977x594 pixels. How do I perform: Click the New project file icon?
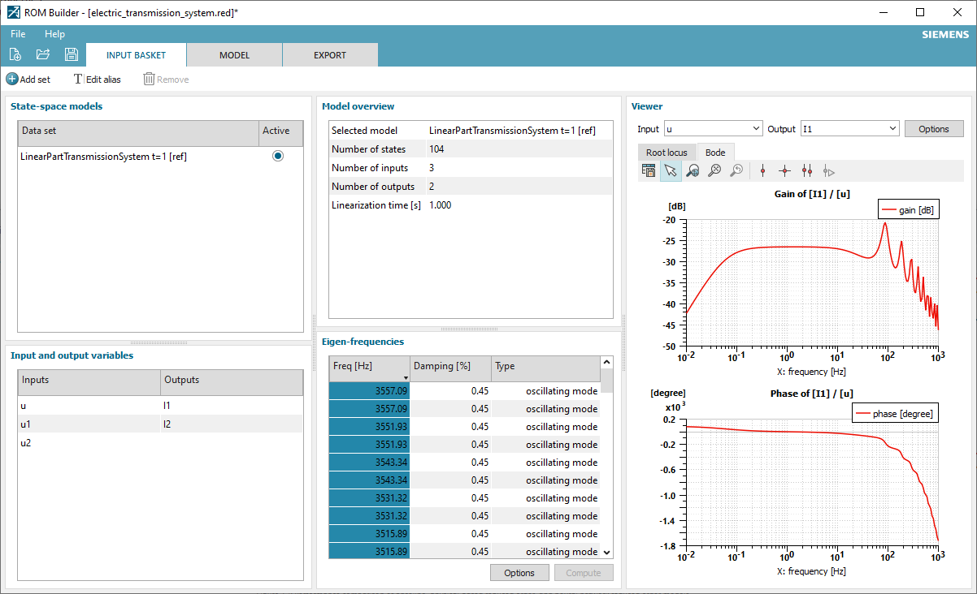click(x=15, y=54)
